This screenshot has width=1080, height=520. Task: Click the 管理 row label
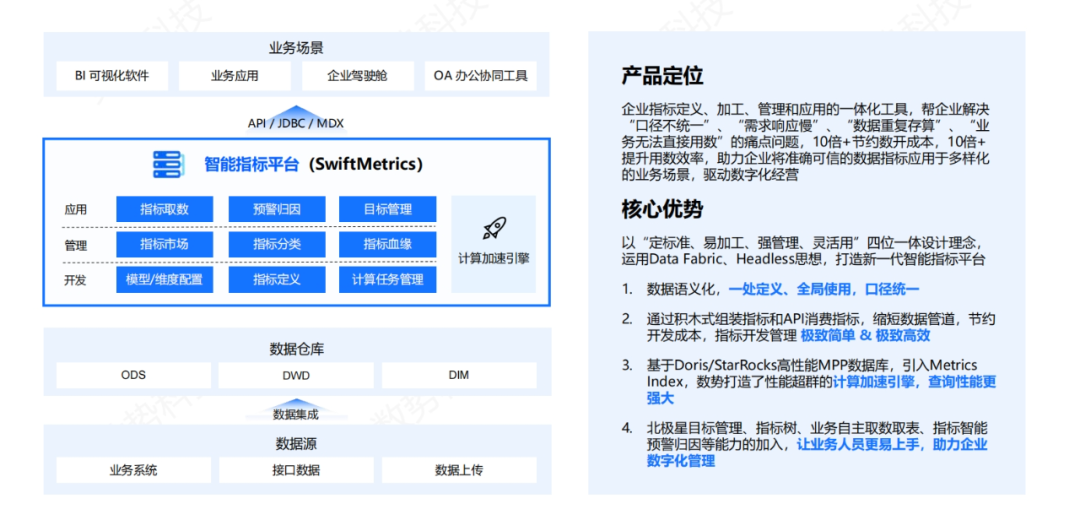[x=76, y=245]
